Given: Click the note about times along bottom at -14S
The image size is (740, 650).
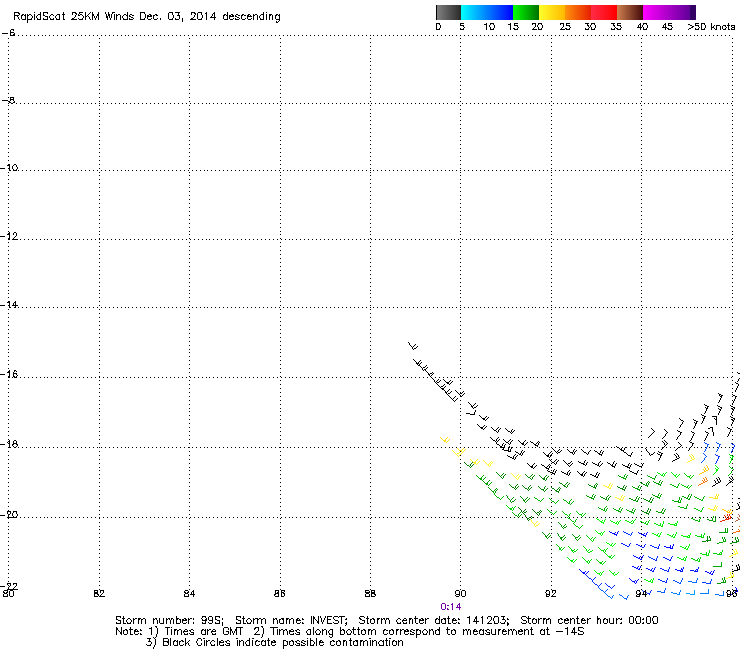Looking at the screenshot, I should point(419,632).
